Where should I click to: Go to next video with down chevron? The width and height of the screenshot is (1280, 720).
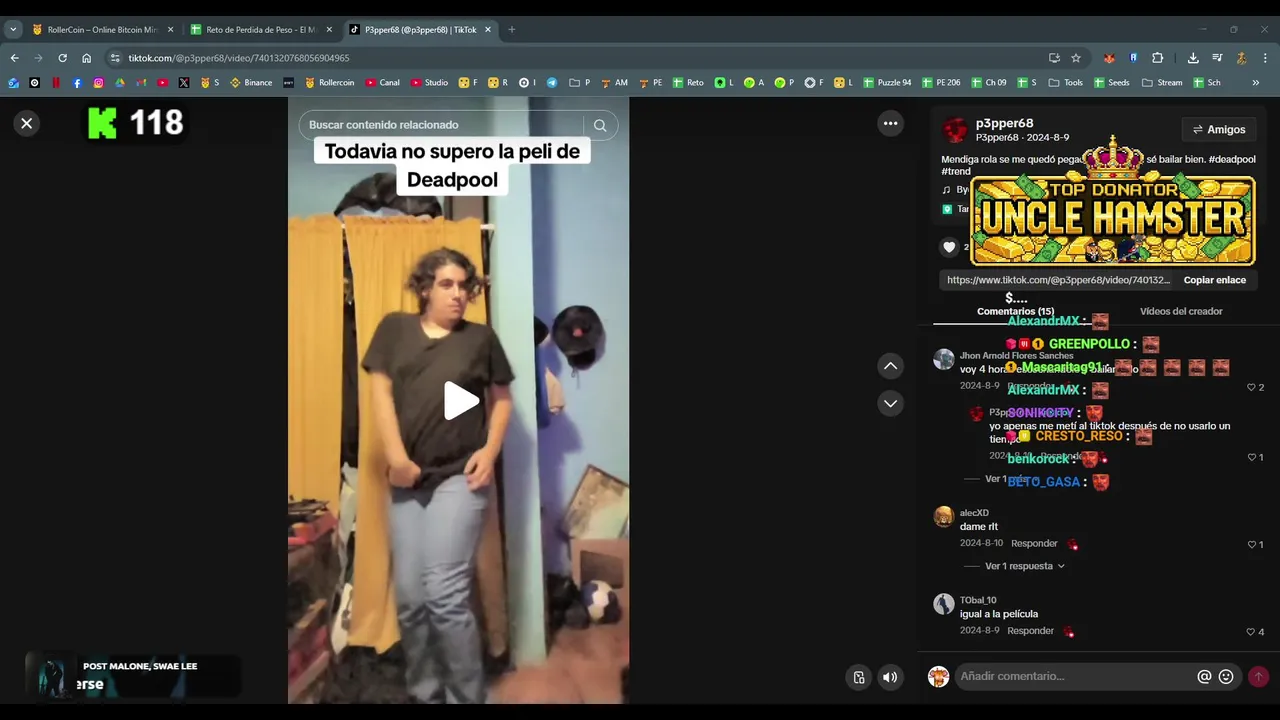(x=890, y=403)
